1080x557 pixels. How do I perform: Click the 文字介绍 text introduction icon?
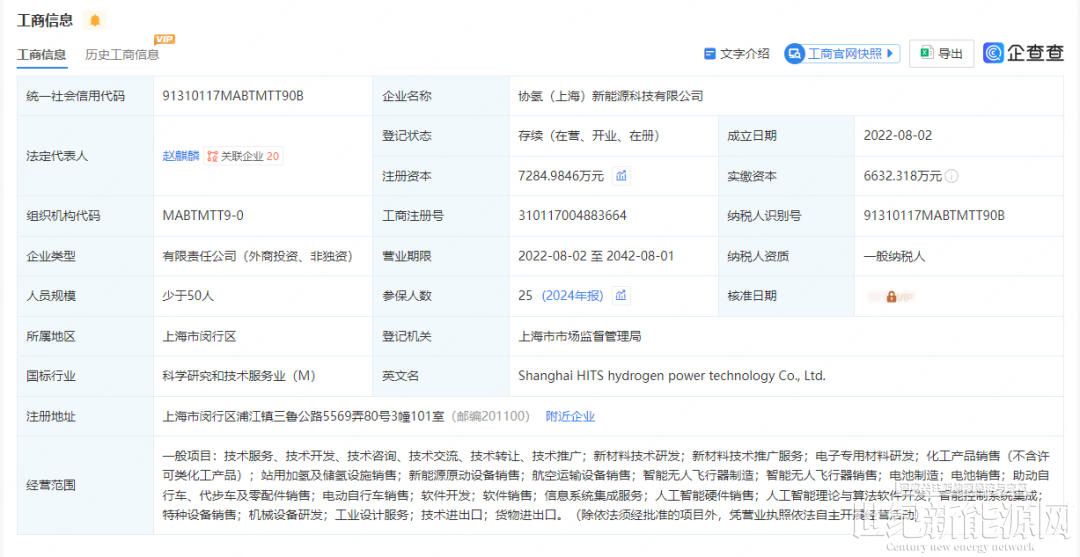click(710, 54)
